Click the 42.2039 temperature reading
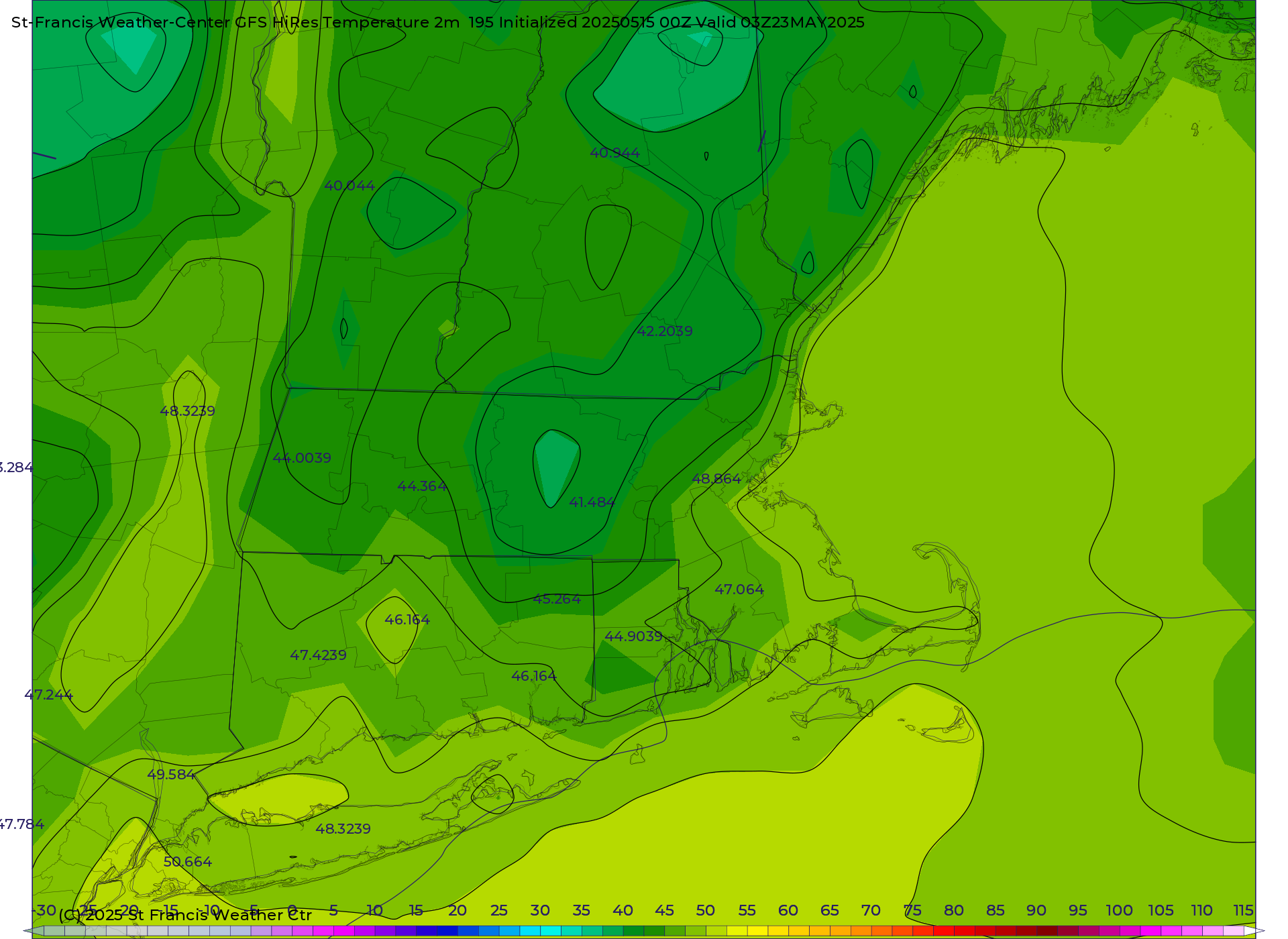Viewport: 1288px width, 939px height. click(x=665, y=331)
